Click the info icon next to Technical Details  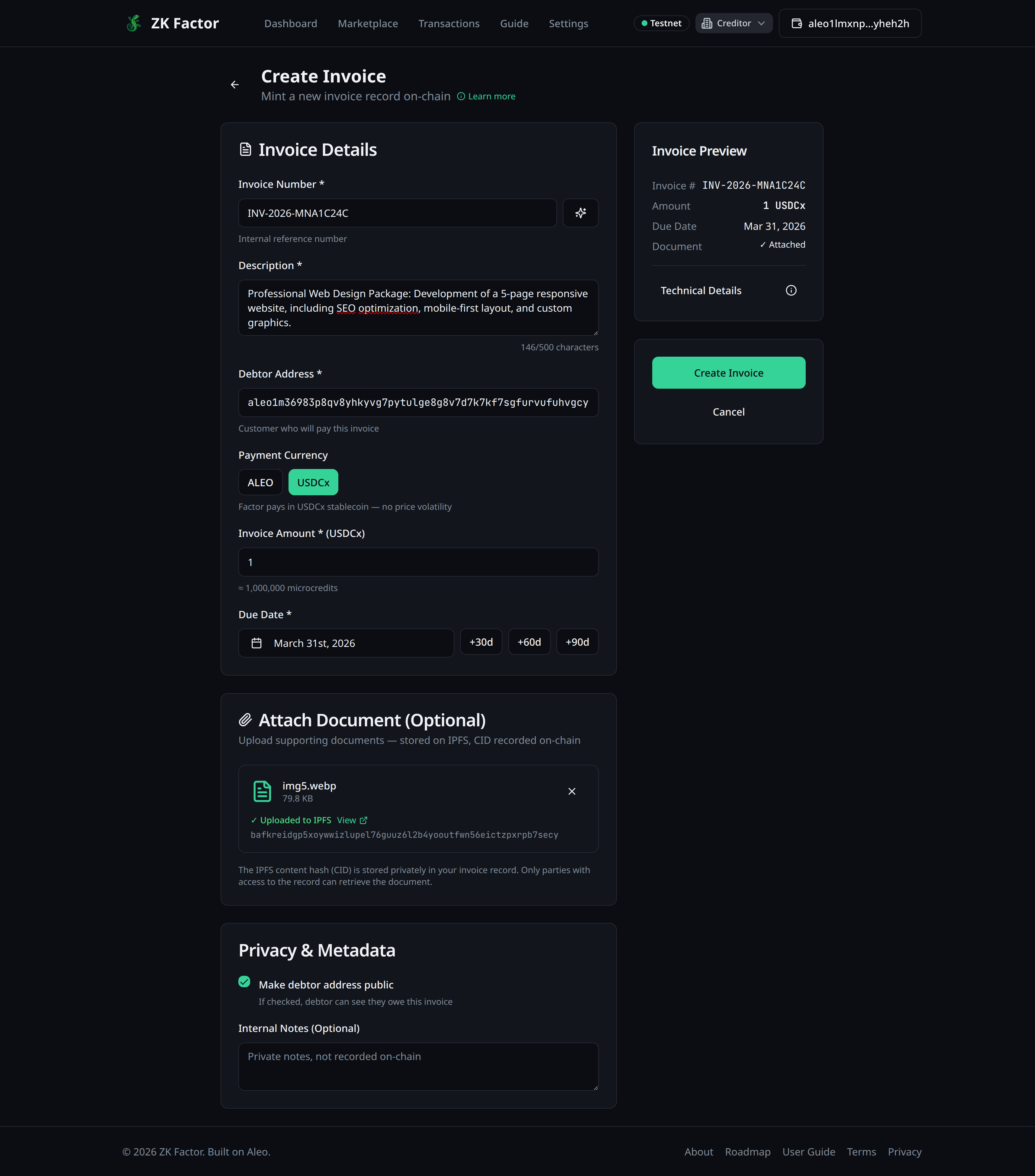(x=791, y=290)
